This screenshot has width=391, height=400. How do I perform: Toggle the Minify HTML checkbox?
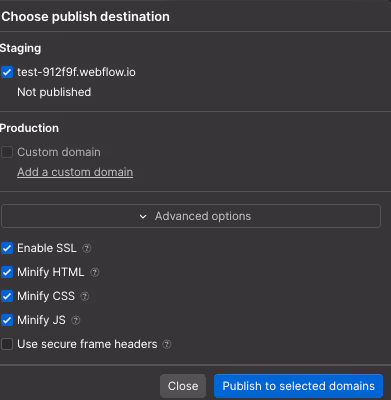coord(7,272)
